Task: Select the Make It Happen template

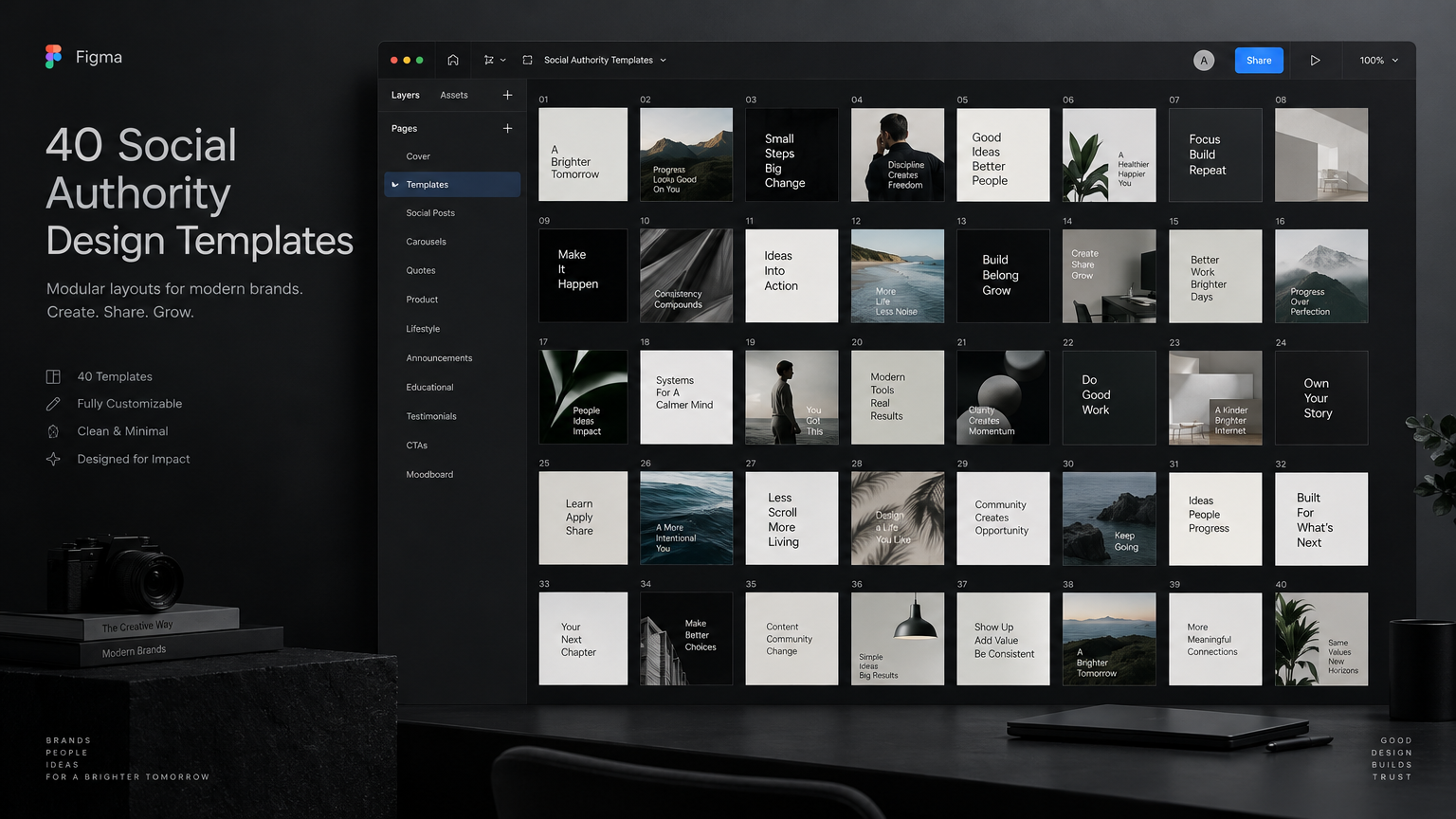Action: pos(583,275)
